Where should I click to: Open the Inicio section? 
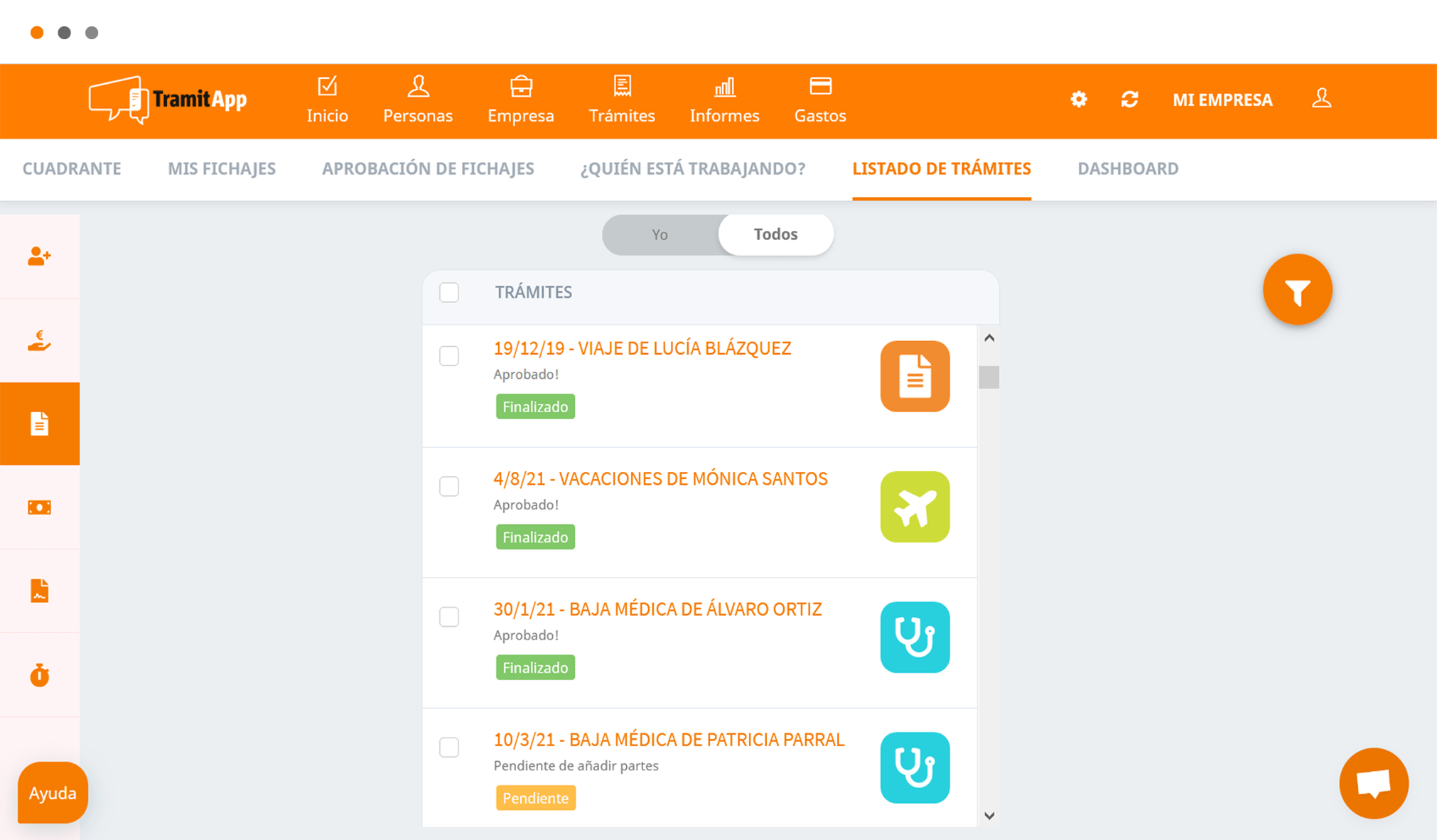coord(328,100)
